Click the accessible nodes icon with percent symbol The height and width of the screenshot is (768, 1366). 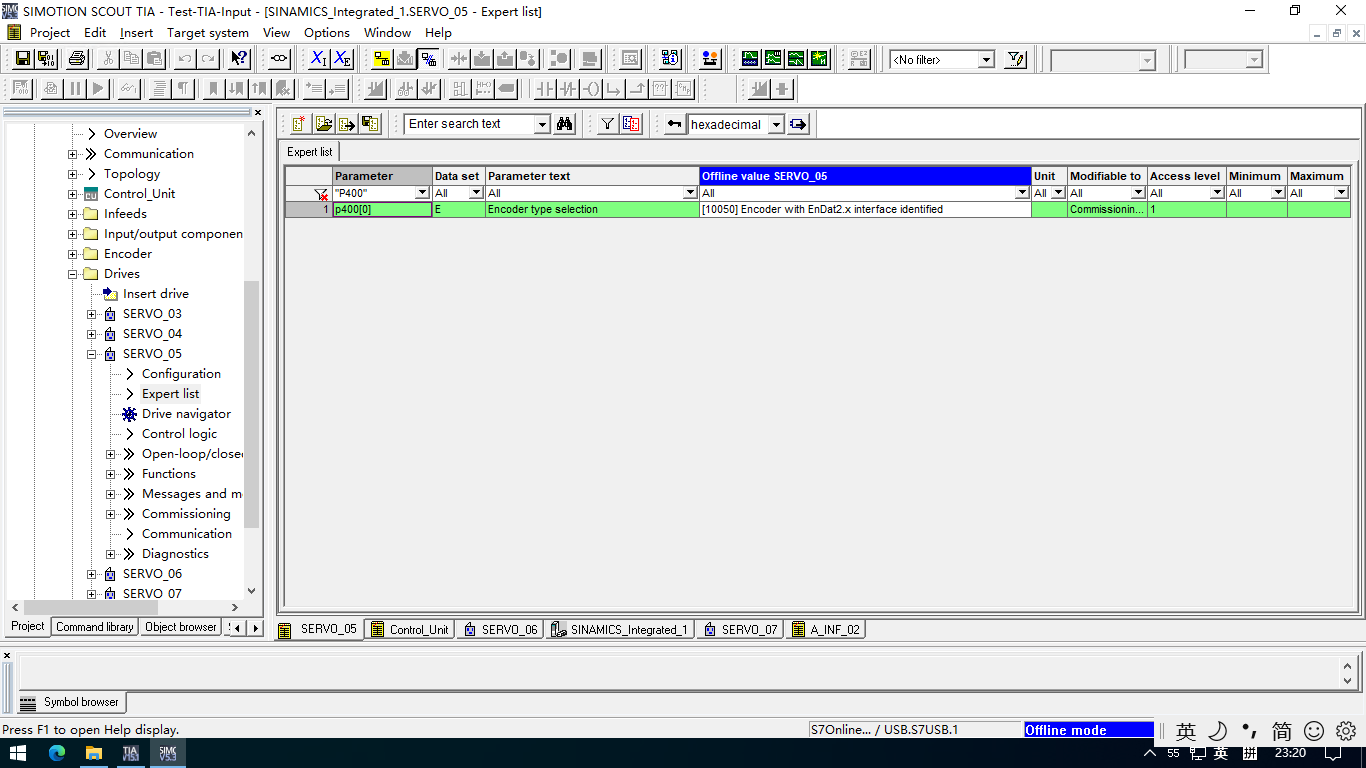click(x=428, y=59)
